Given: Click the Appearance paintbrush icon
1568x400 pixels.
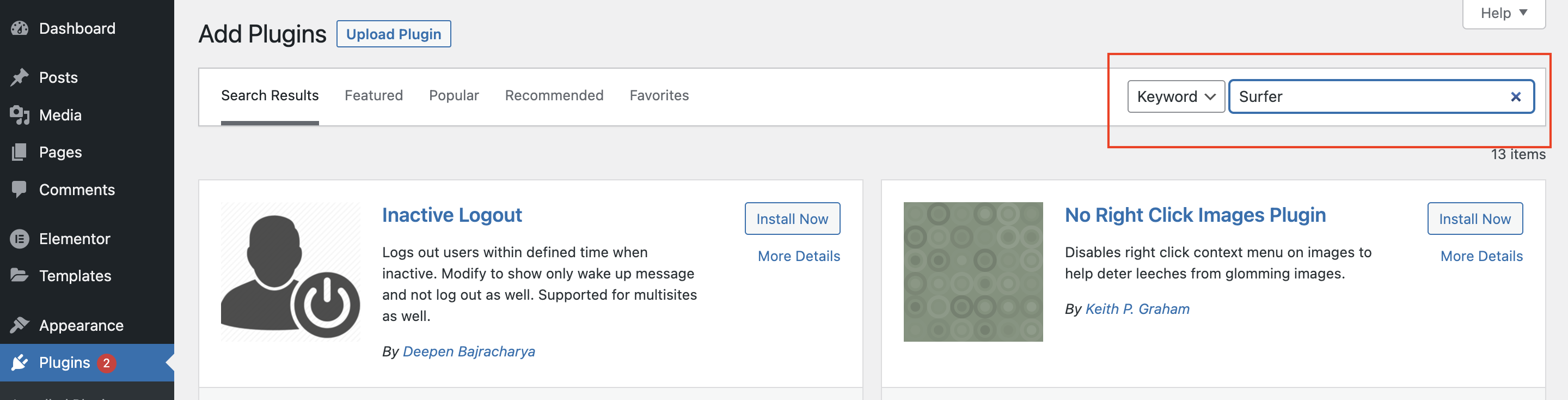Looking at the screenshot, I should (20, 325).
